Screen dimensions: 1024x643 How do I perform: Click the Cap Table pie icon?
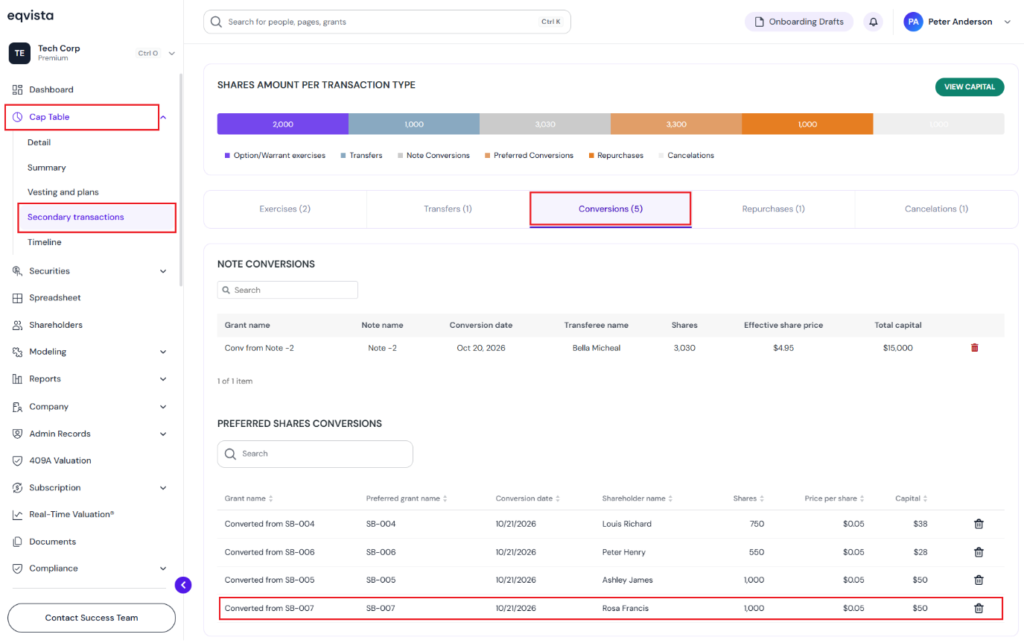[x=17, y=117]
